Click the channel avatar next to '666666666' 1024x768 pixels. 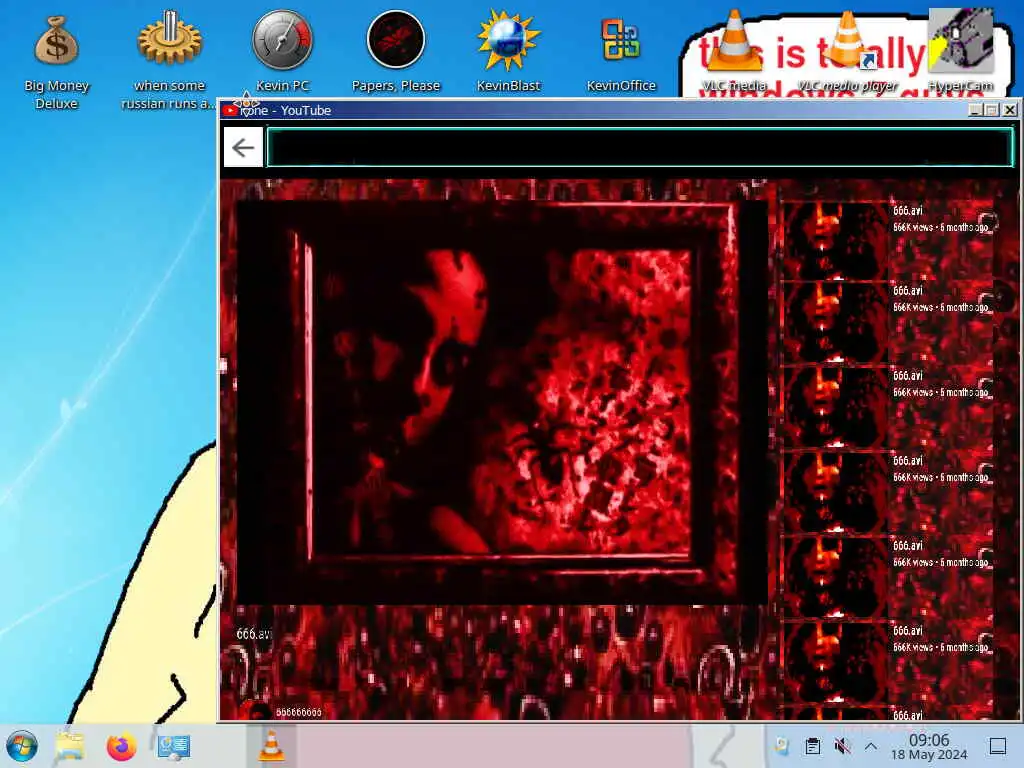pyautogui.click(x=256, y=711)
